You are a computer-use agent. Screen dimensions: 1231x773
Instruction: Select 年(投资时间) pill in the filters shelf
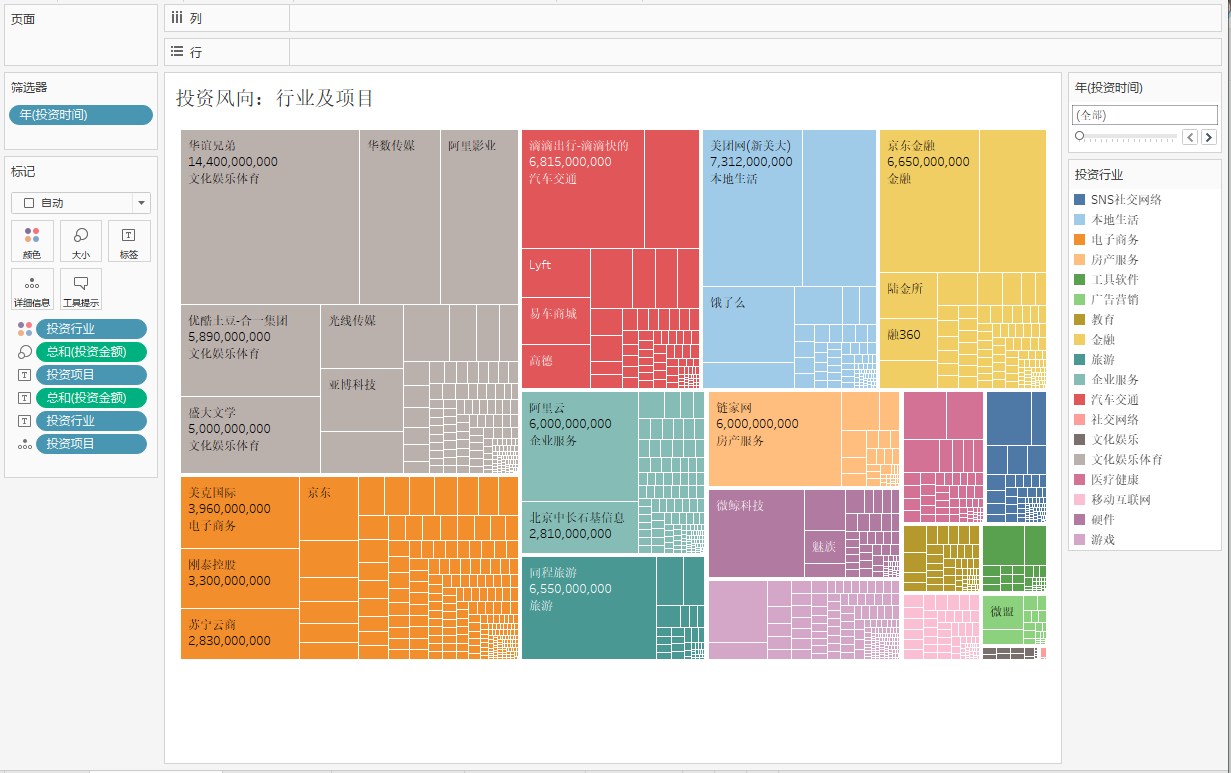81,115
